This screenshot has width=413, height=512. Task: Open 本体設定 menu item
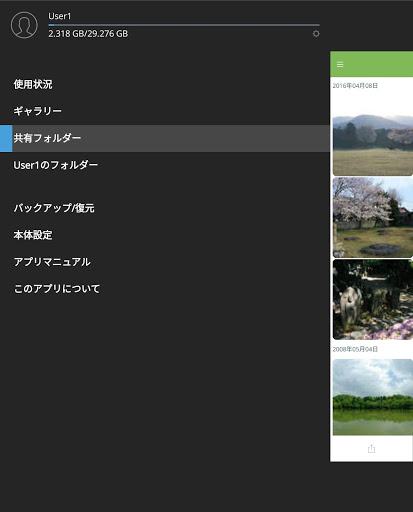coord(33,235)
